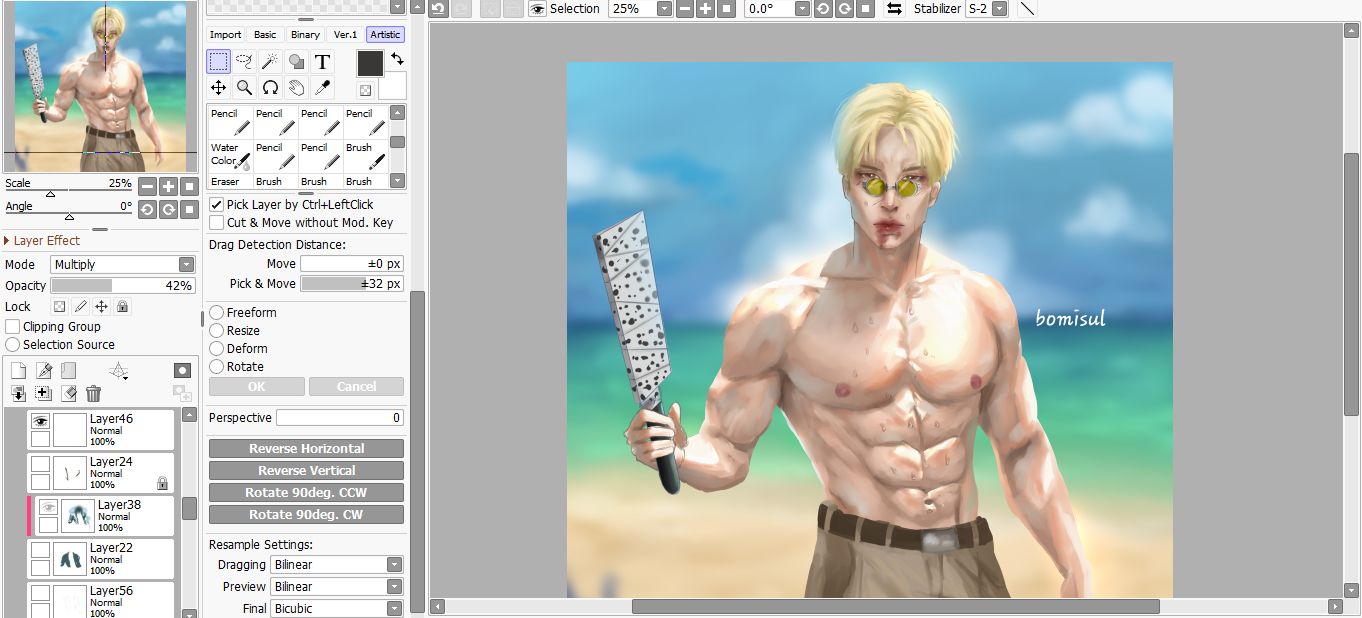Open the rotation angle dropdown
This screenshot has width=1362, height=618.
803,9
